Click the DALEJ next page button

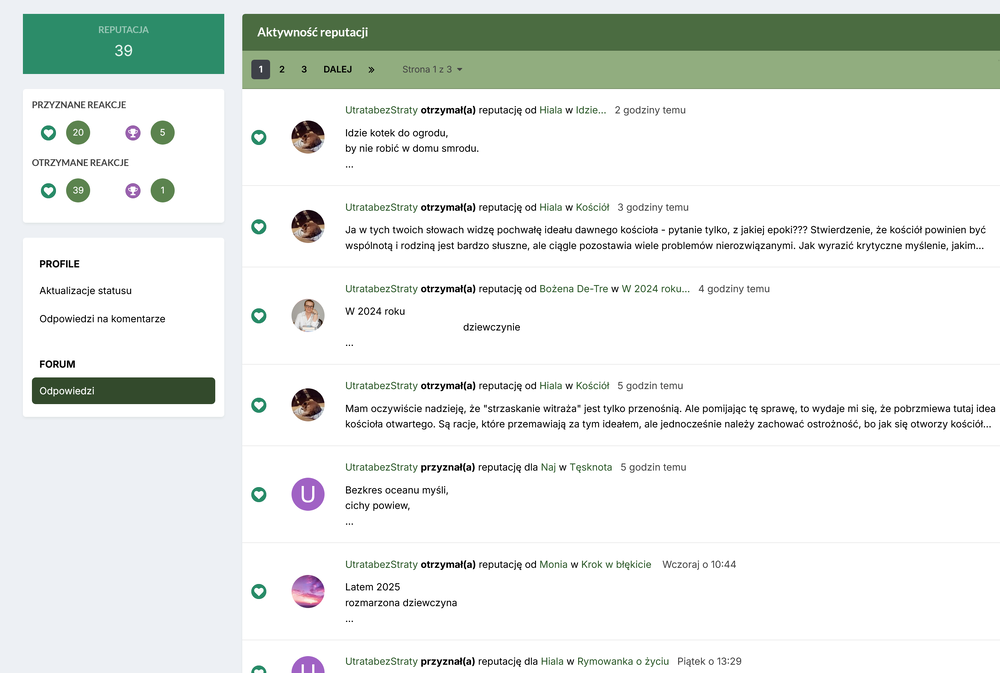pyautogui.click(x=337, y=70)
